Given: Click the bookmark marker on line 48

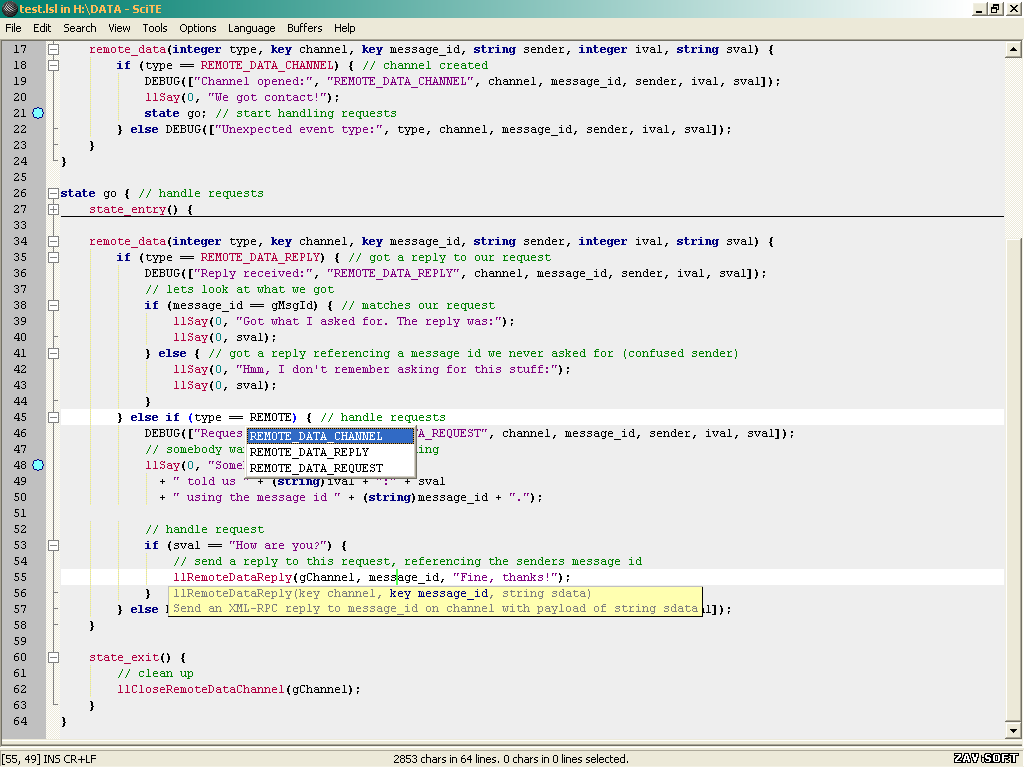Looking at the screenshot, I should (x=39, y=465).
